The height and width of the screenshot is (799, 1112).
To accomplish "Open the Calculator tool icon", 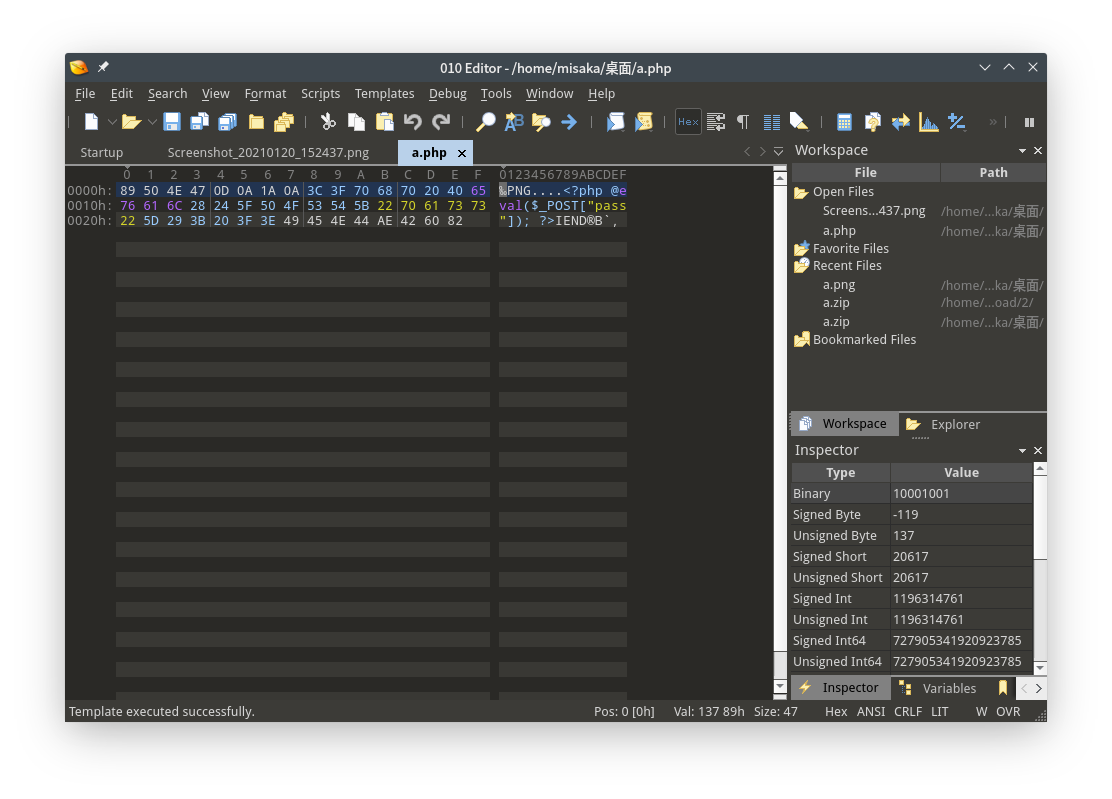I will pyautogui.click(x=844, y=122).
